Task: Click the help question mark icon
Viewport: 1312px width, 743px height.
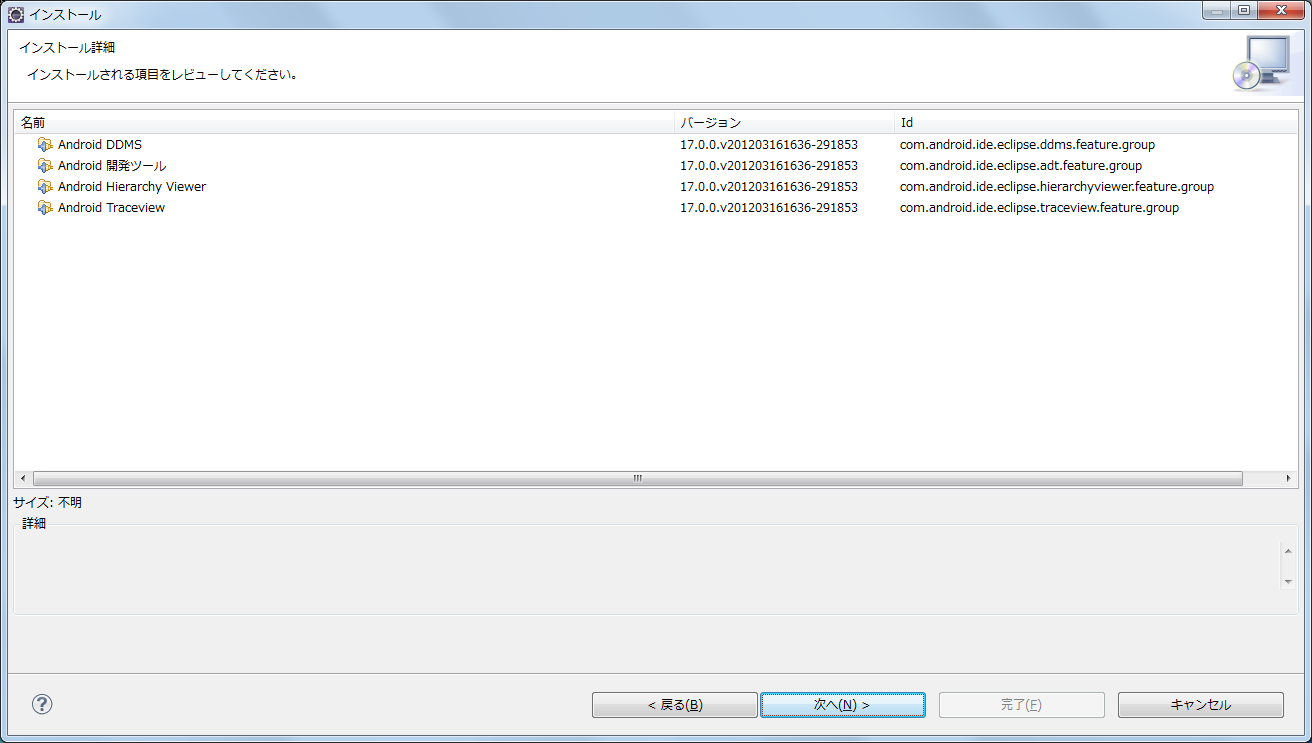Action: 42,704
